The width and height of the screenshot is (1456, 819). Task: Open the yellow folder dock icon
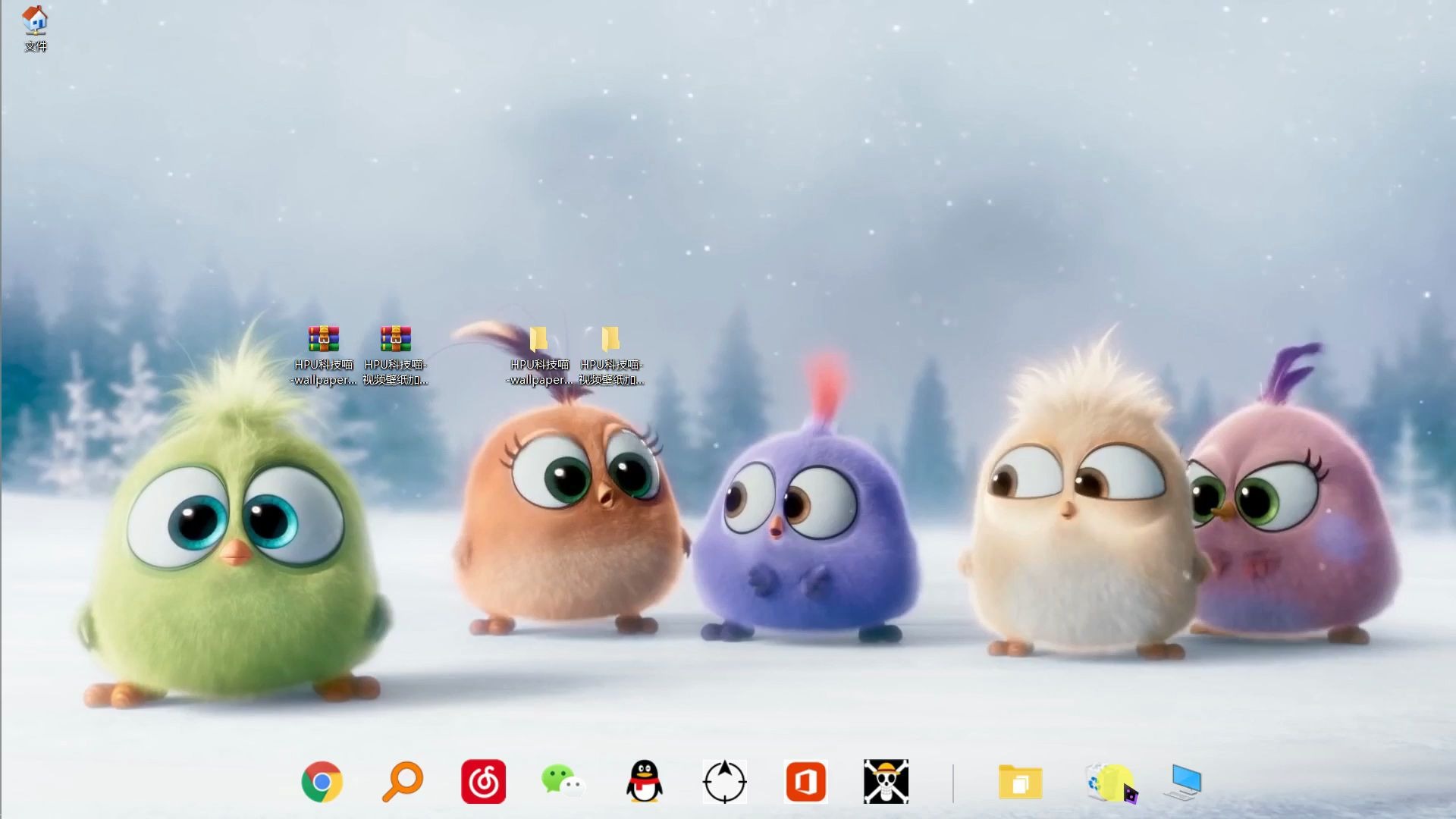tap(1020, 782)
